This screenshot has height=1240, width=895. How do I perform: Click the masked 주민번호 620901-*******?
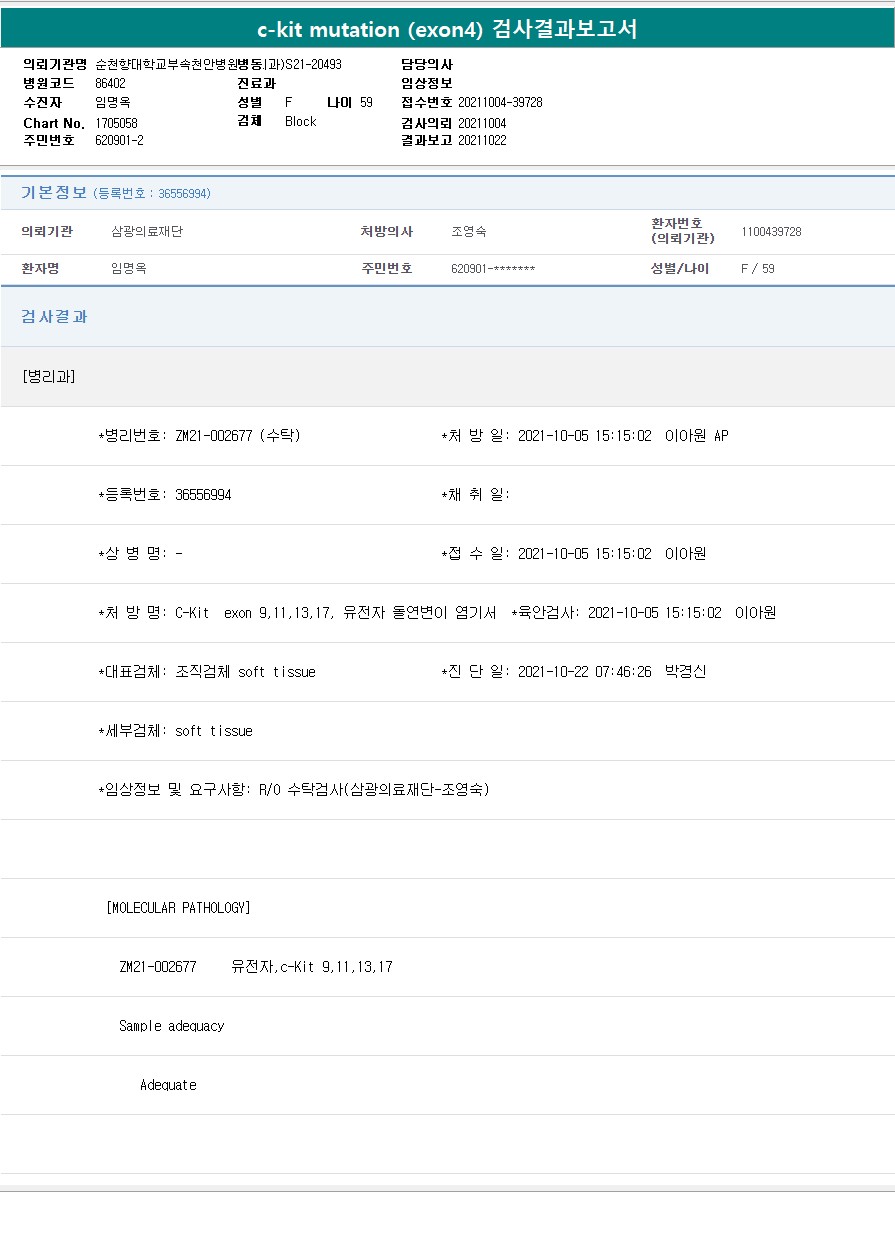(493, 269)
